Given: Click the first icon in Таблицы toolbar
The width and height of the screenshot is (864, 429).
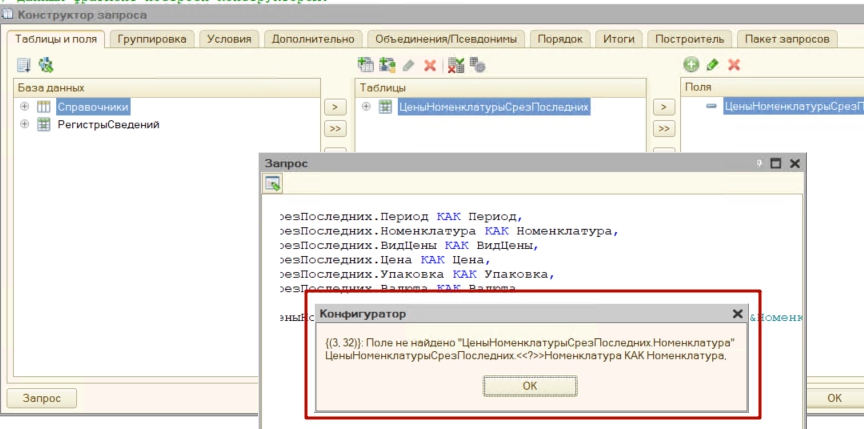Looking at the screenshot, I should pos(365,65).
